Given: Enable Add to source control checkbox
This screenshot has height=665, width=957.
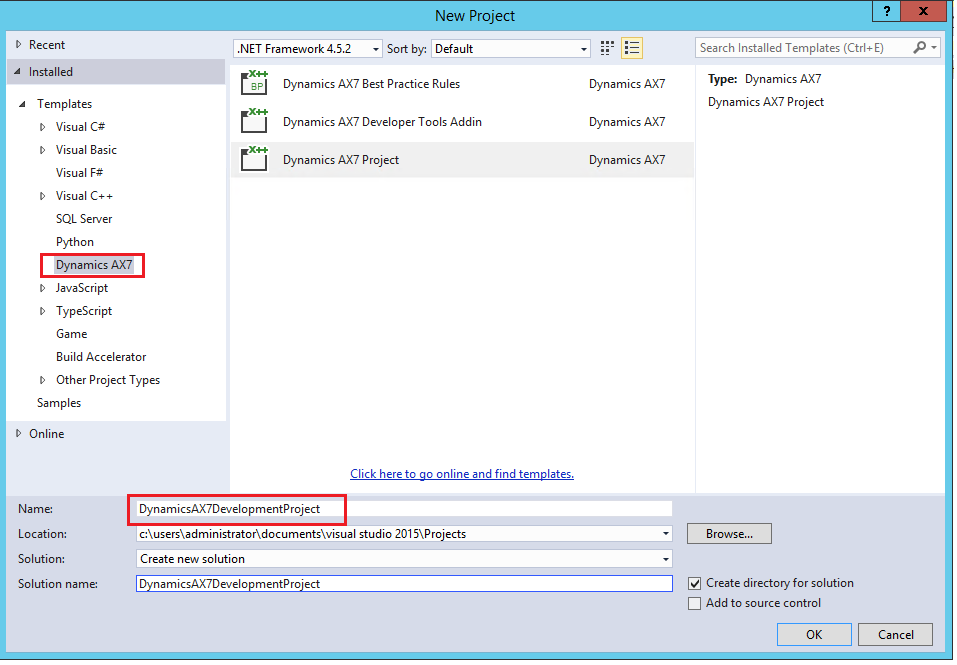Looking at the screenshot, I should pos(695,603).
